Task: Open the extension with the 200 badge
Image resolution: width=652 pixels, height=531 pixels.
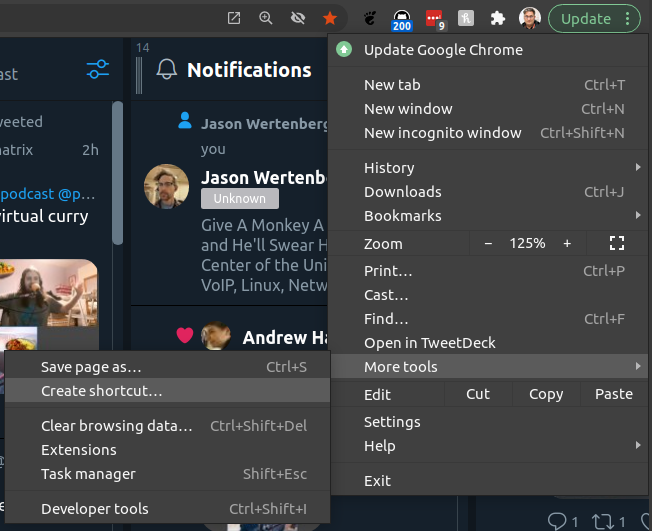Action: [402, 20]
